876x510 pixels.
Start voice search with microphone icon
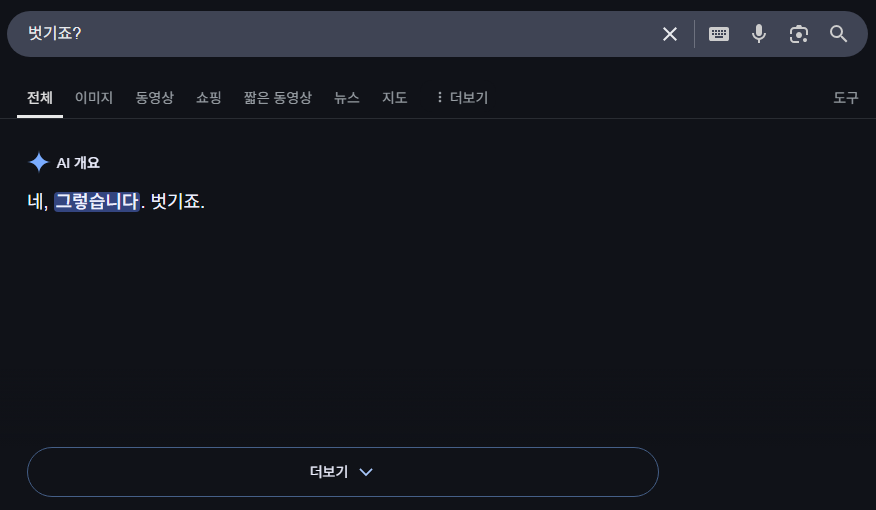[x=759, y=34]
